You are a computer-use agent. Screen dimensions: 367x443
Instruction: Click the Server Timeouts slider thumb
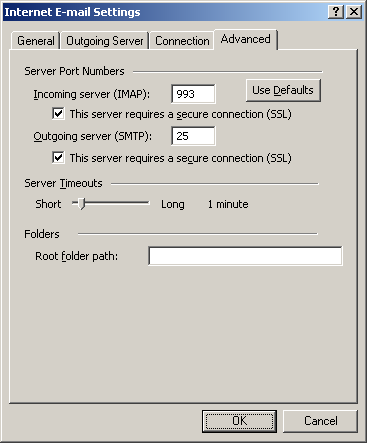pos(81,204)
